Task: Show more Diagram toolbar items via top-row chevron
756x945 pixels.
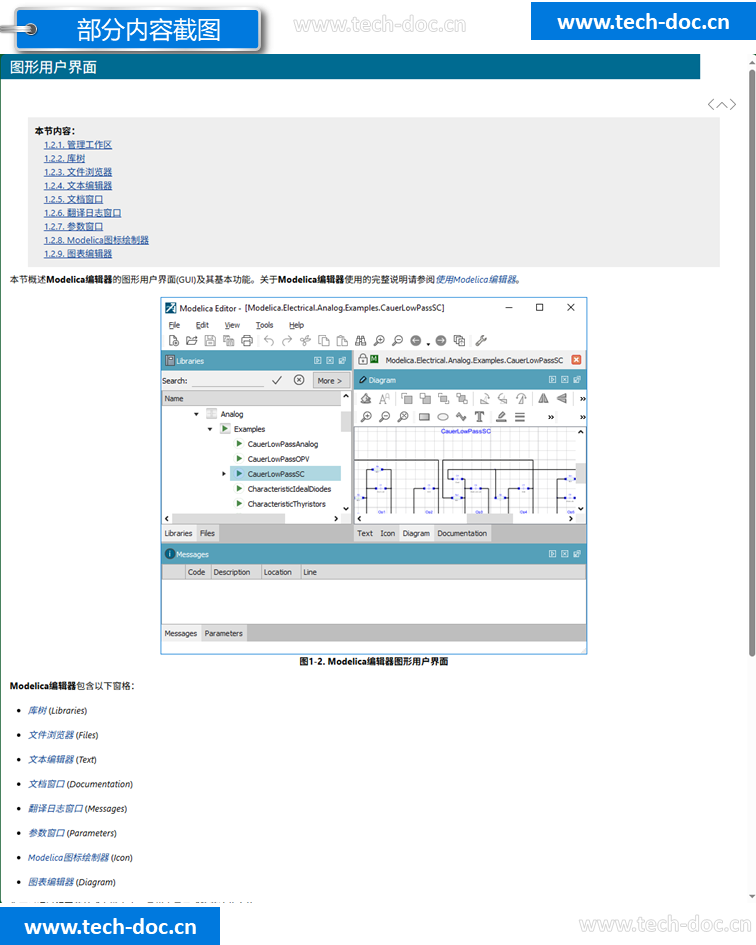Action: (x=582, y=398)
